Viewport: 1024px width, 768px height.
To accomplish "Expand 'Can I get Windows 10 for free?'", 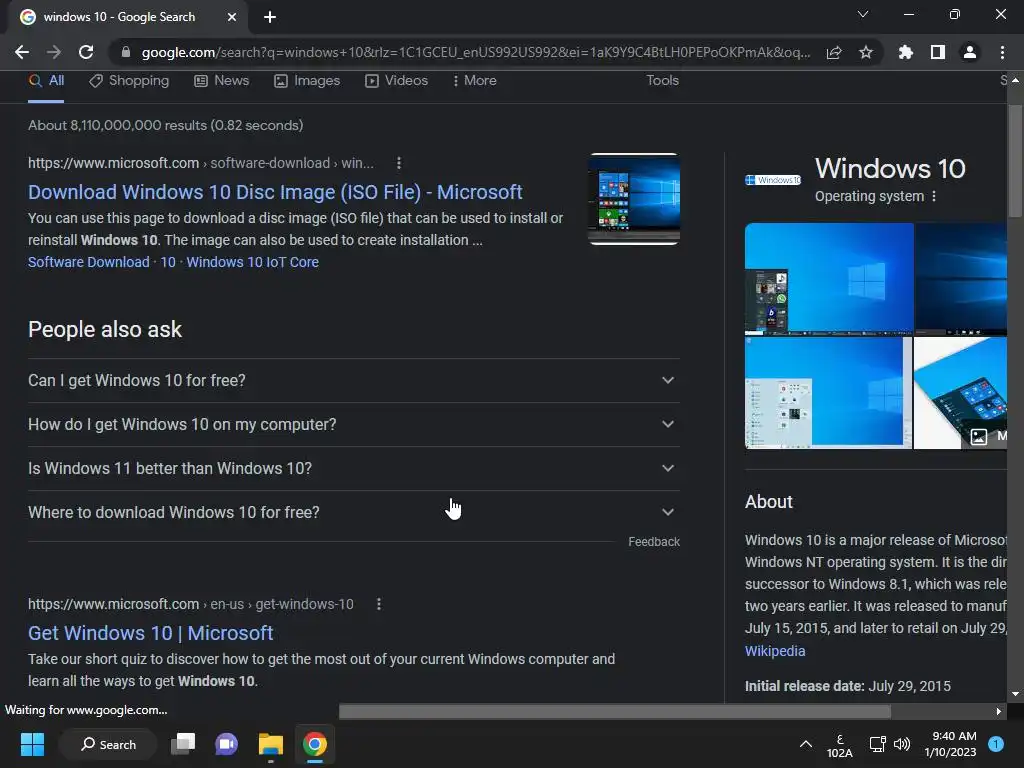I will (354, 380).
